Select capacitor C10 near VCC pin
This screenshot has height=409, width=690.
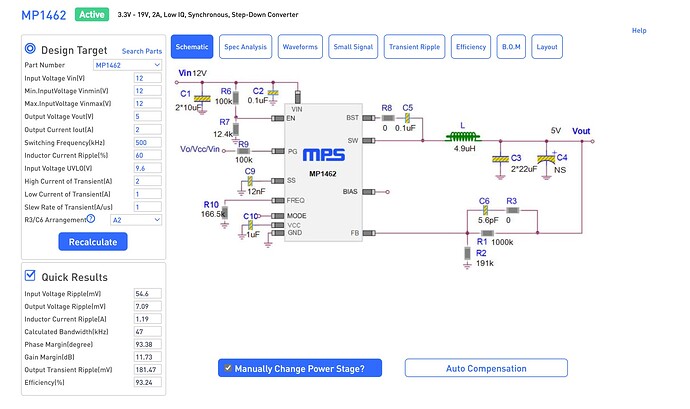250,225
